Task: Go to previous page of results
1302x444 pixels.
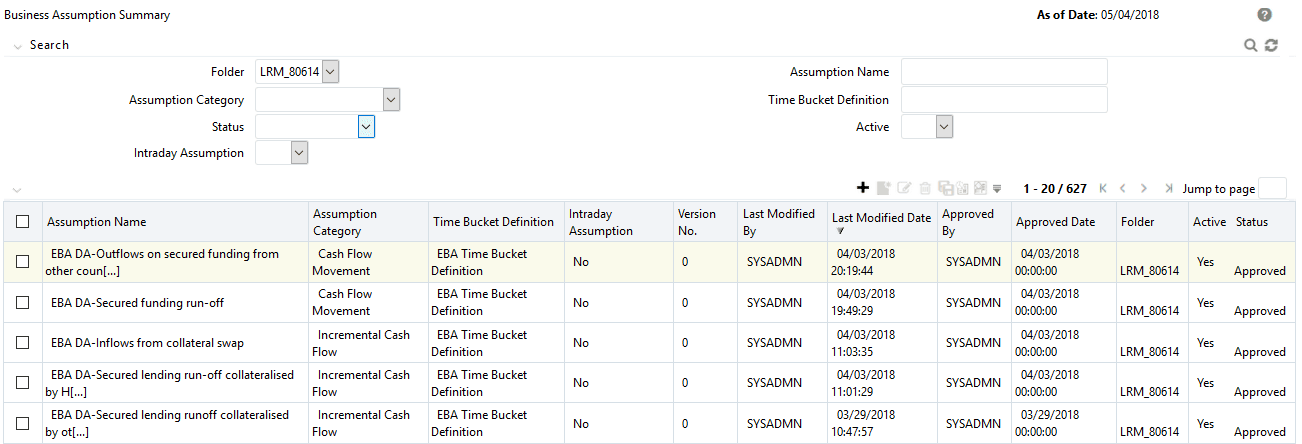Action: pyautogui.click(x=1123, y=188)
